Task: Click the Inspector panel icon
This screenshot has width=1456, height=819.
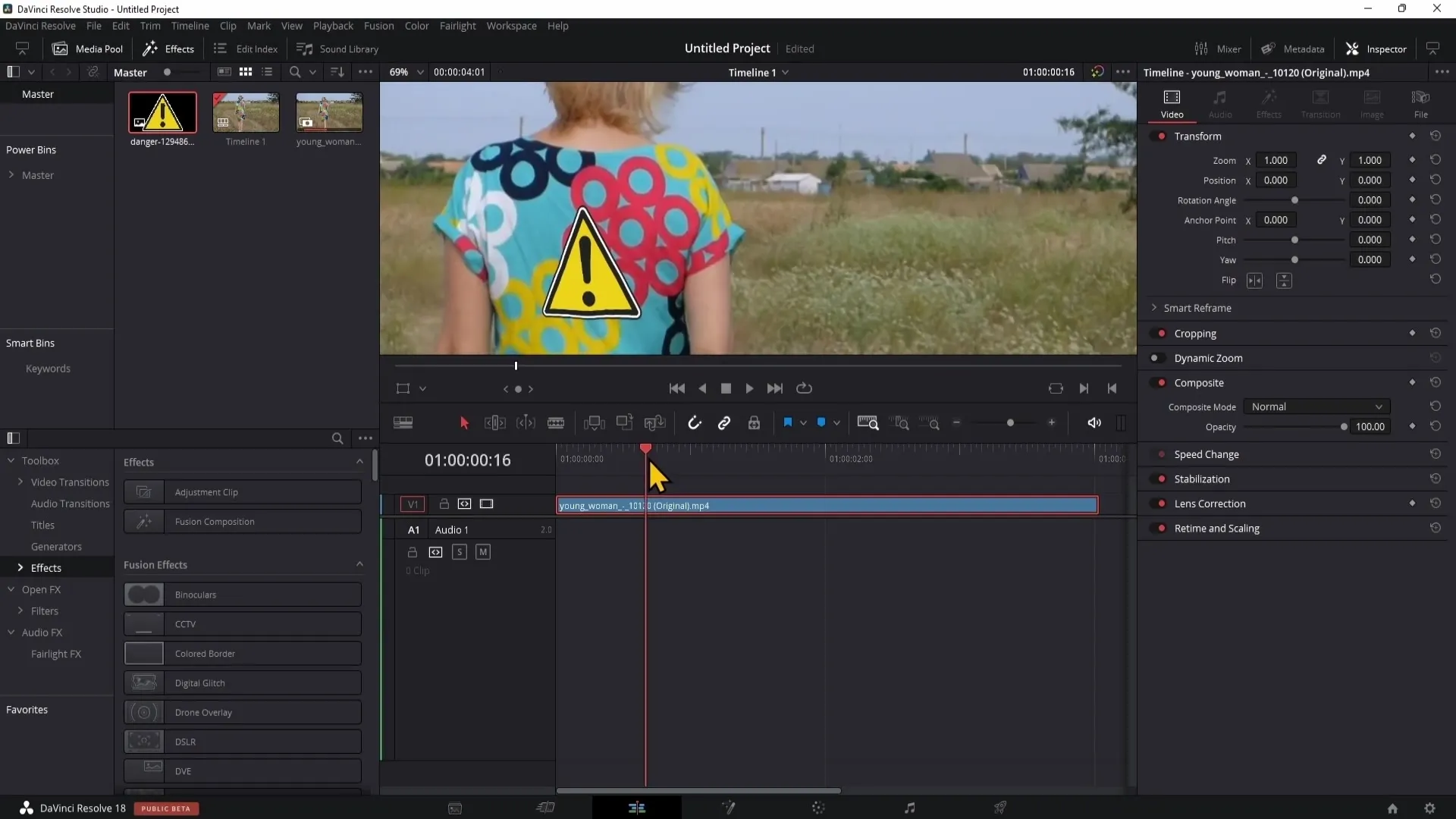Action: point(1351,48)
